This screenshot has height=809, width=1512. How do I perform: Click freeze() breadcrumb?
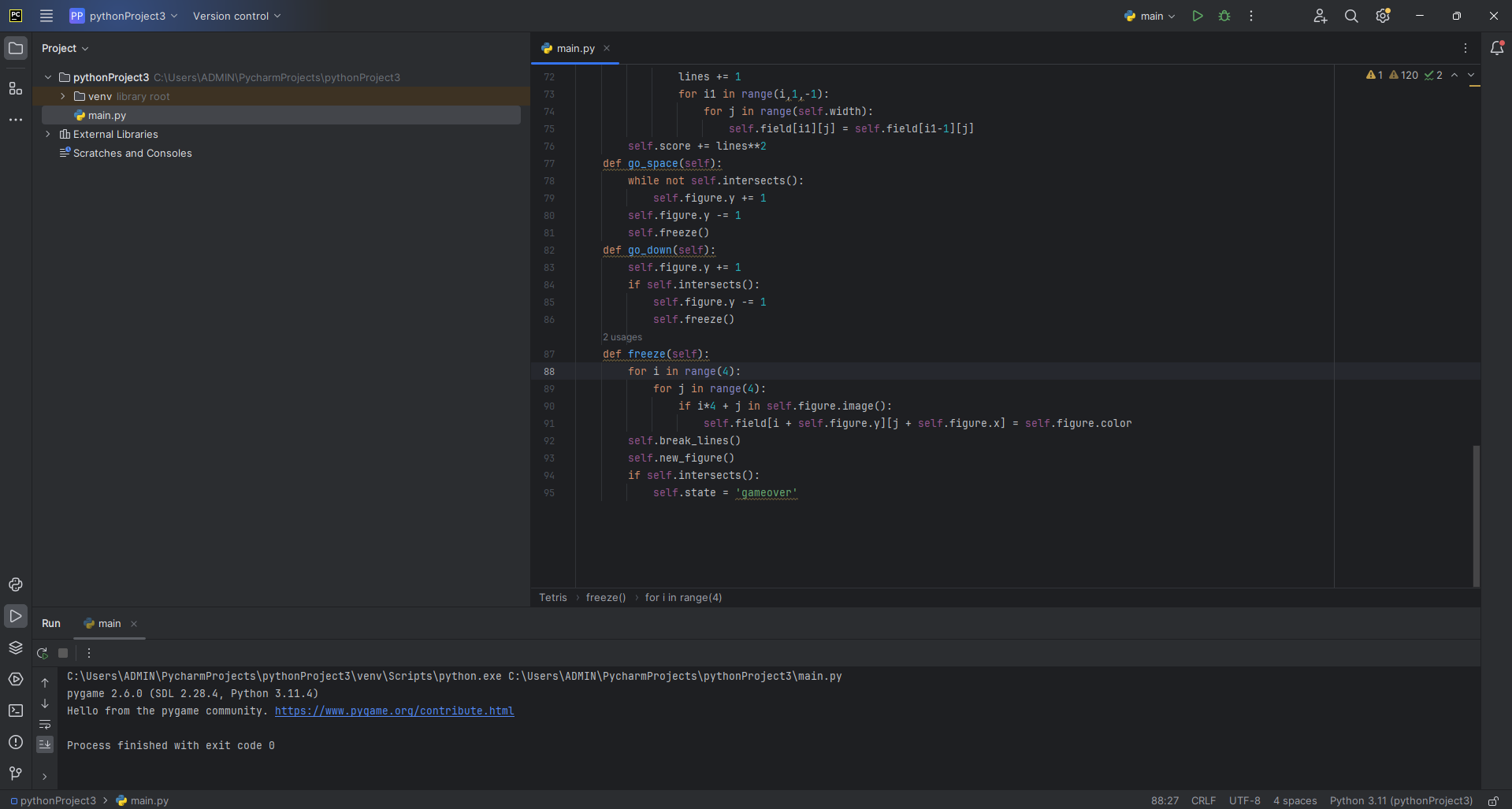point(606,597)
